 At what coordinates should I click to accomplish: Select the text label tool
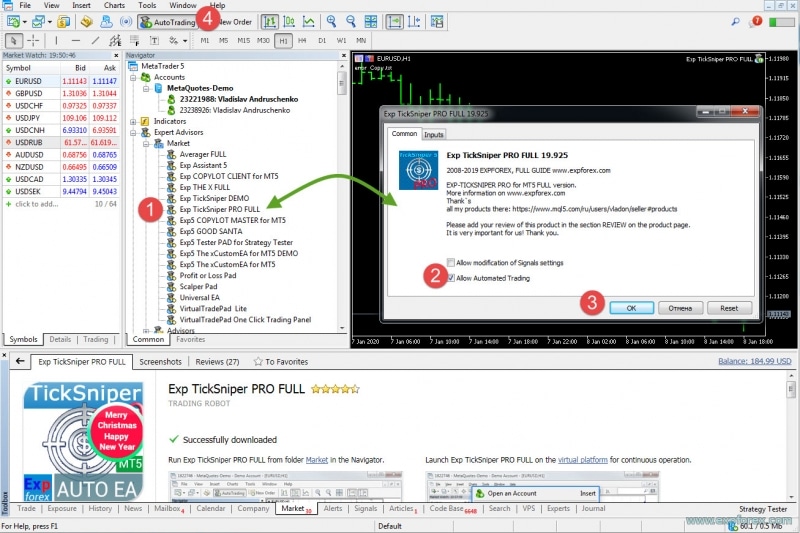[x=154, y=40]
